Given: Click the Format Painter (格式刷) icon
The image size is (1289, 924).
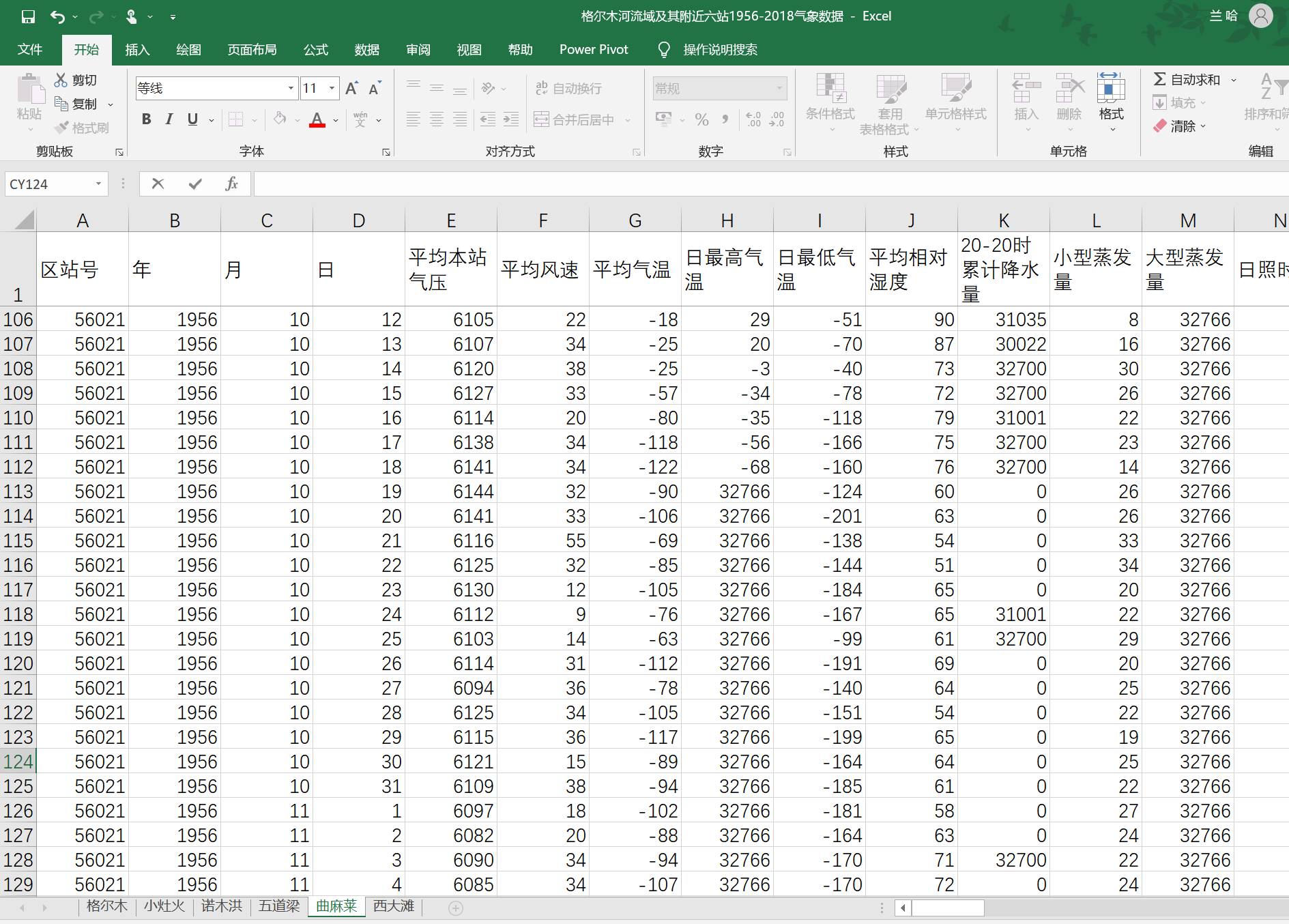Looking at the screenshot, I should tap(62, 128).
